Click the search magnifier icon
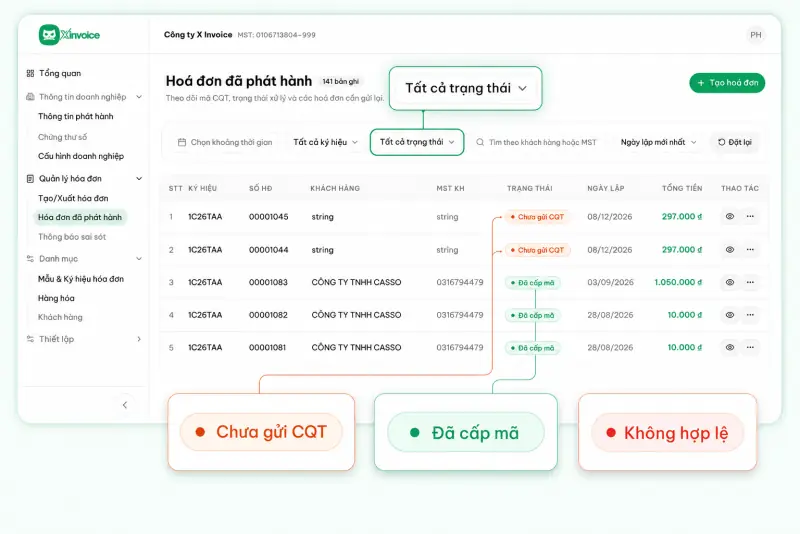Screen dimensions: 800x534 [x=480, y=142]
